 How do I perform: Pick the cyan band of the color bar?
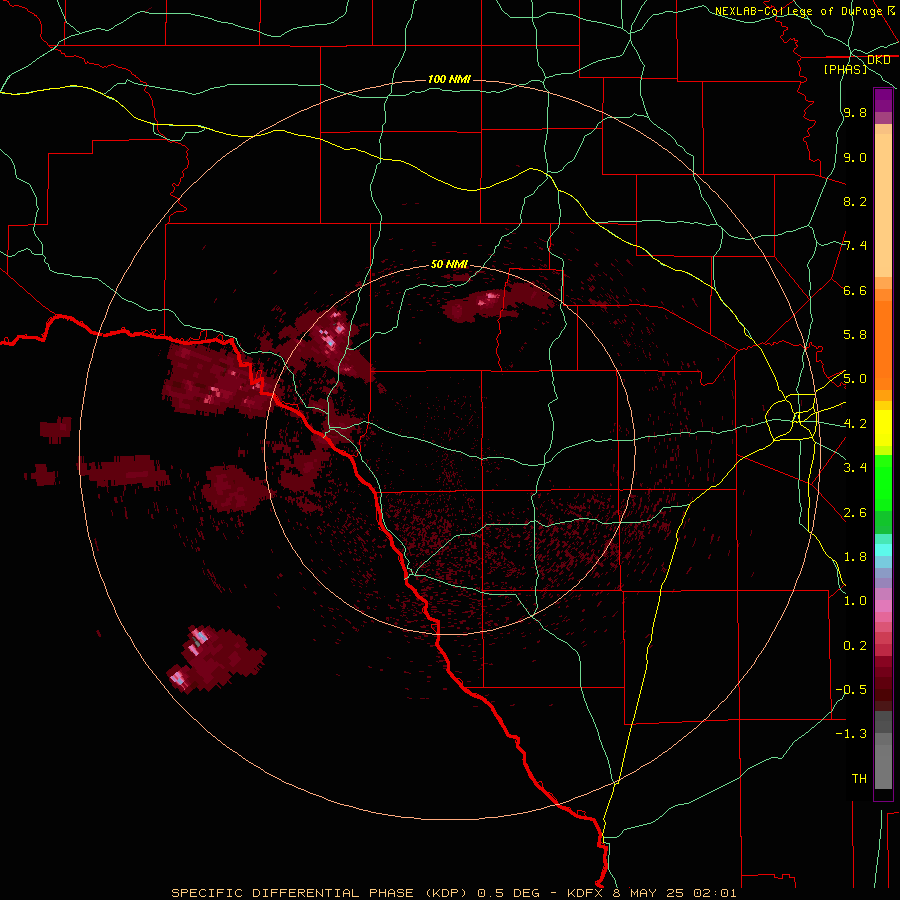tap(883, 550)
